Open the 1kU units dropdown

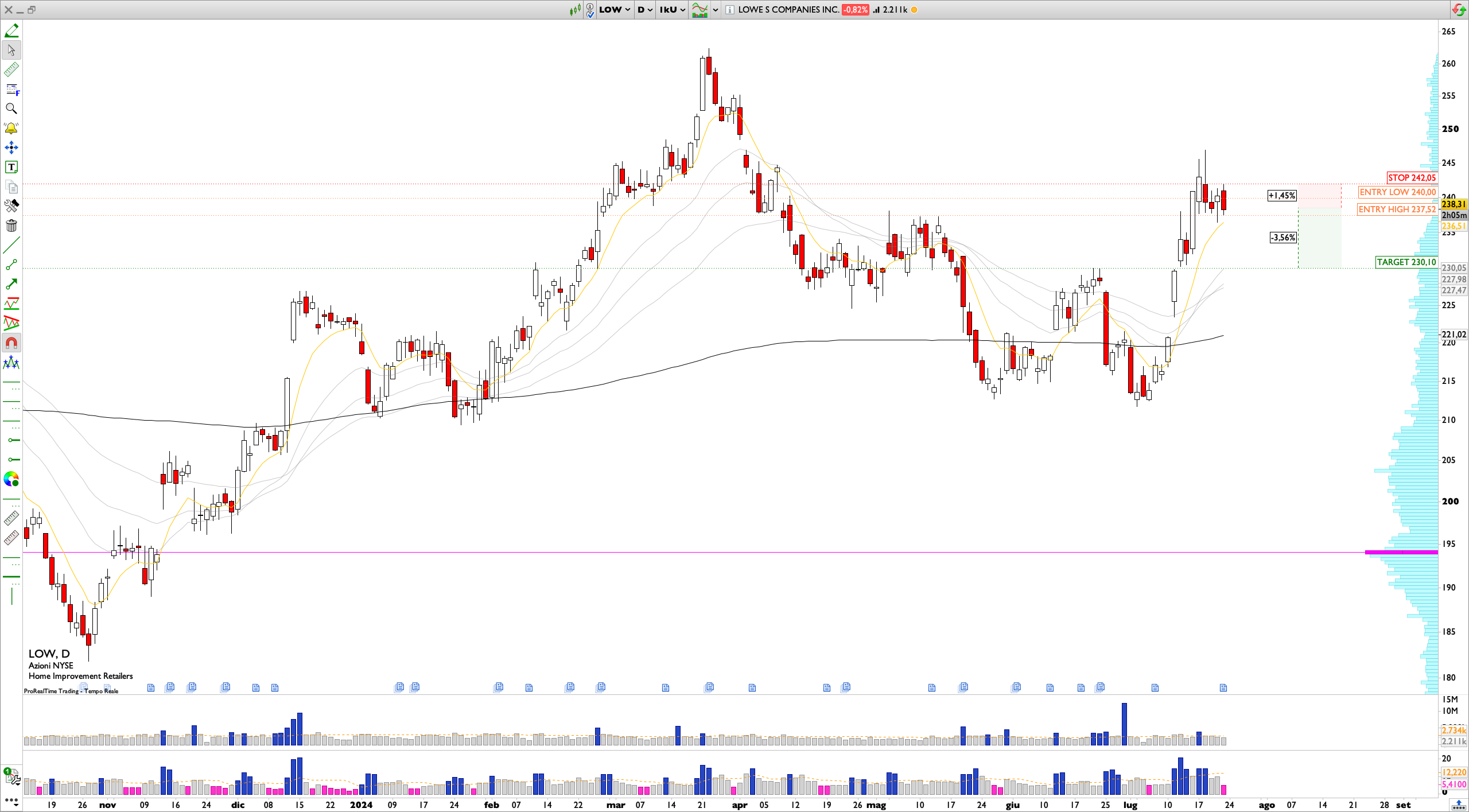pyautogui.click(x=672, y=10)
